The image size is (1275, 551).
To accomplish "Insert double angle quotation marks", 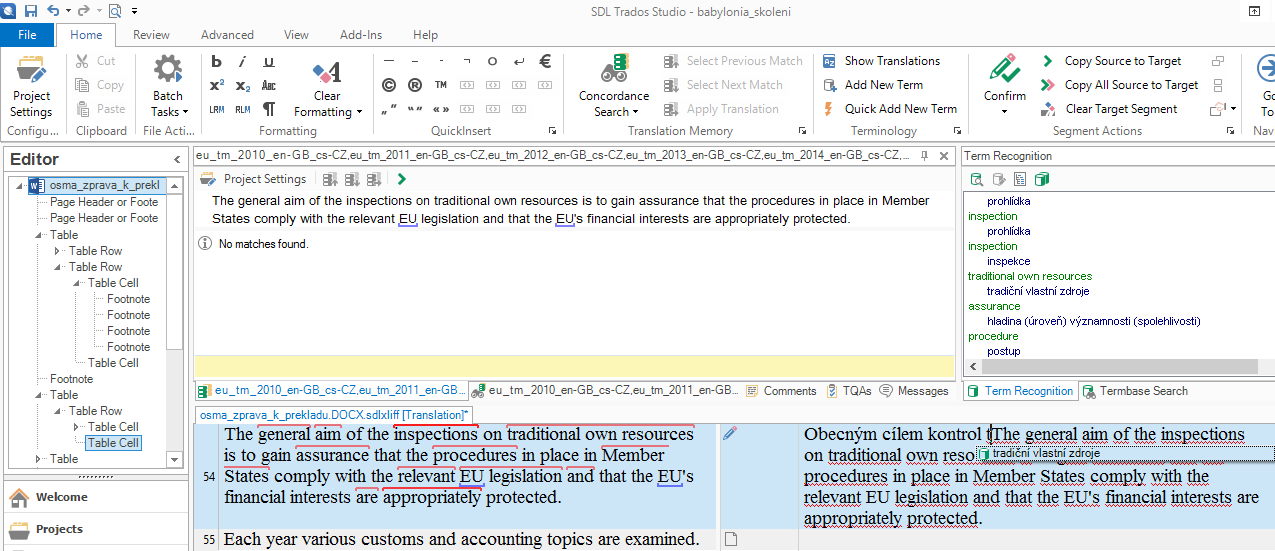I will click(x=441, y=109).
